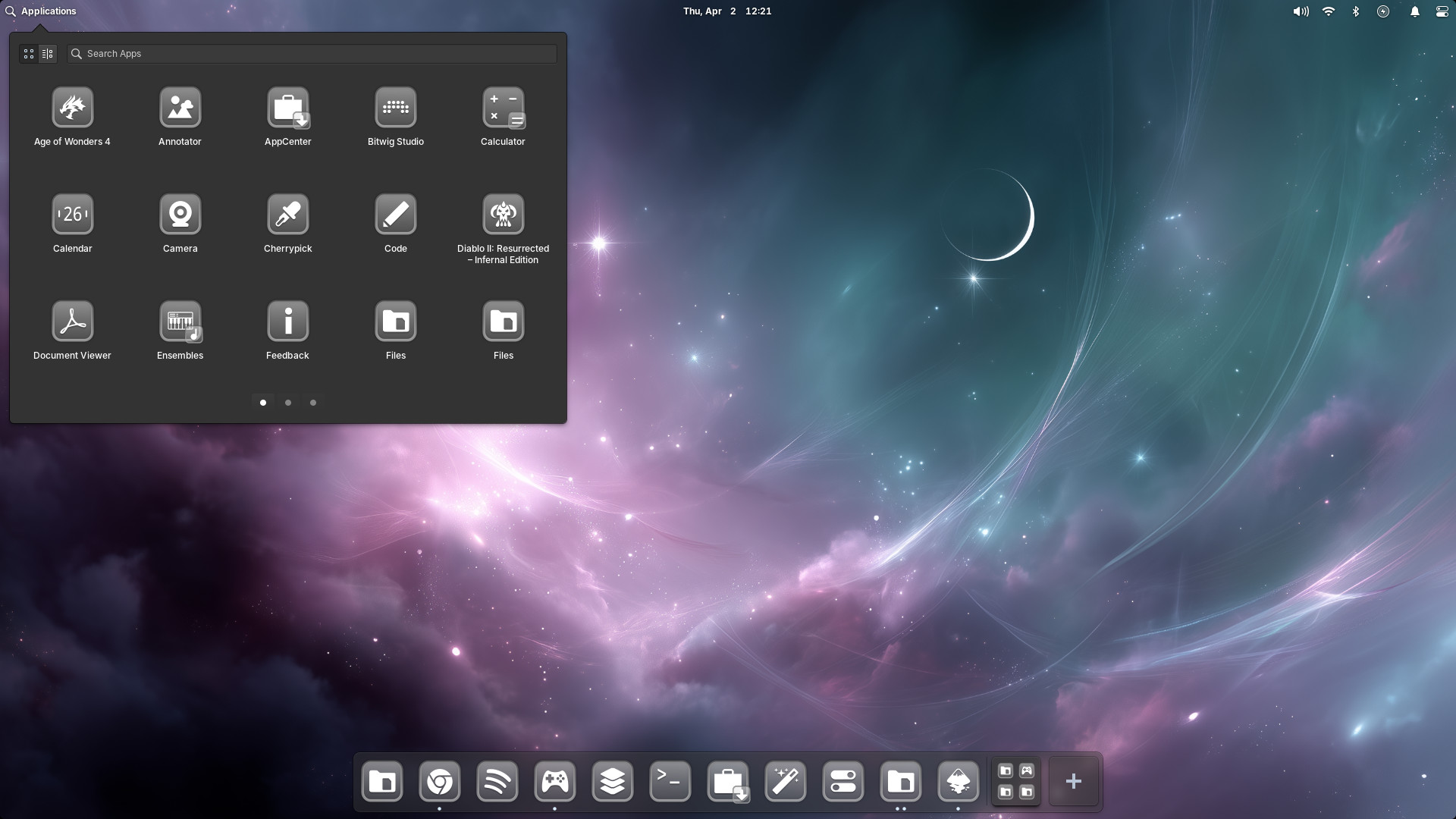Open the Annotator app

(x=180, y=108)
